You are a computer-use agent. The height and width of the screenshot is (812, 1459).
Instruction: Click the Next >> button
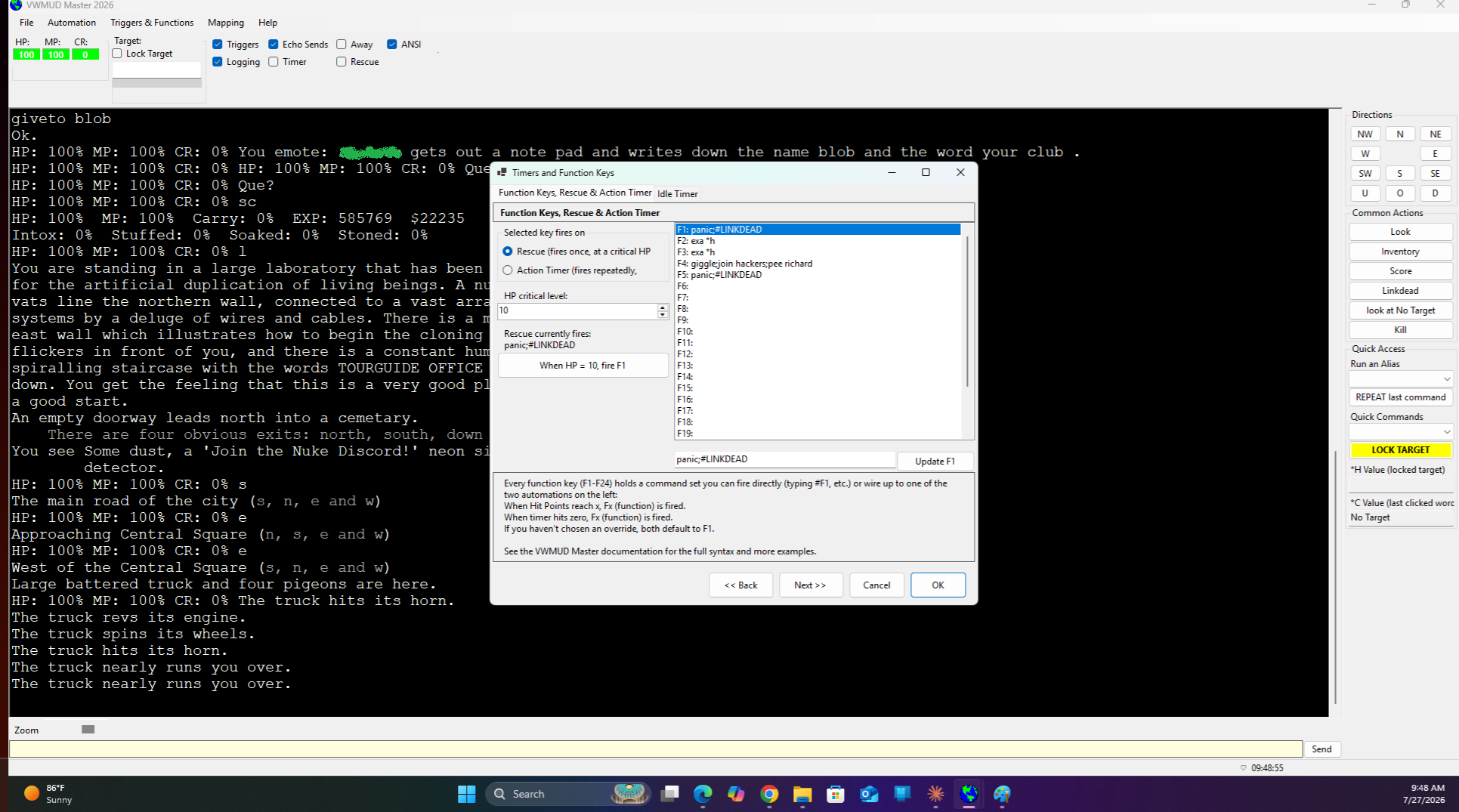pos(810,585)
